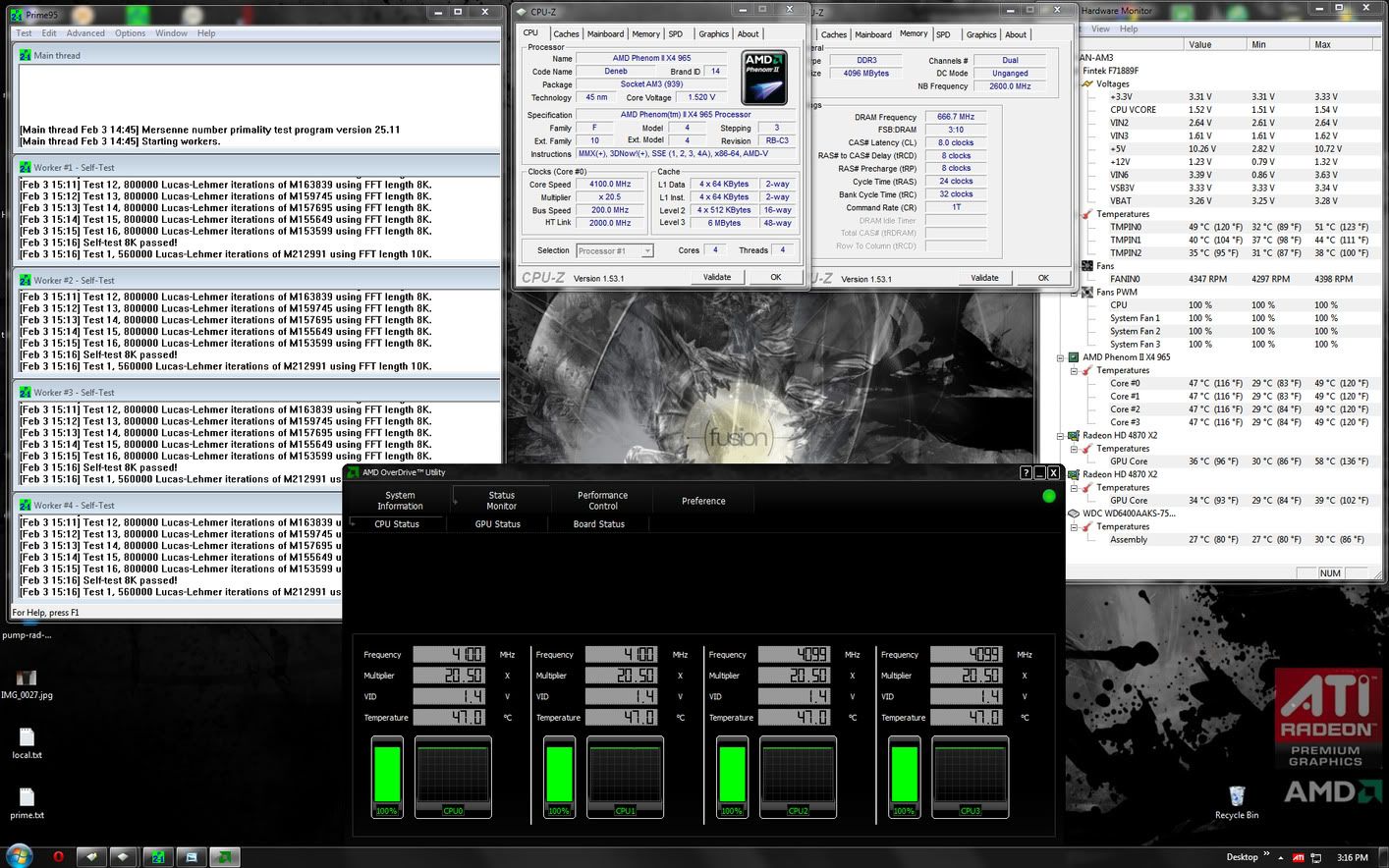Click the CPU0 usage graph

click(453, 776)
